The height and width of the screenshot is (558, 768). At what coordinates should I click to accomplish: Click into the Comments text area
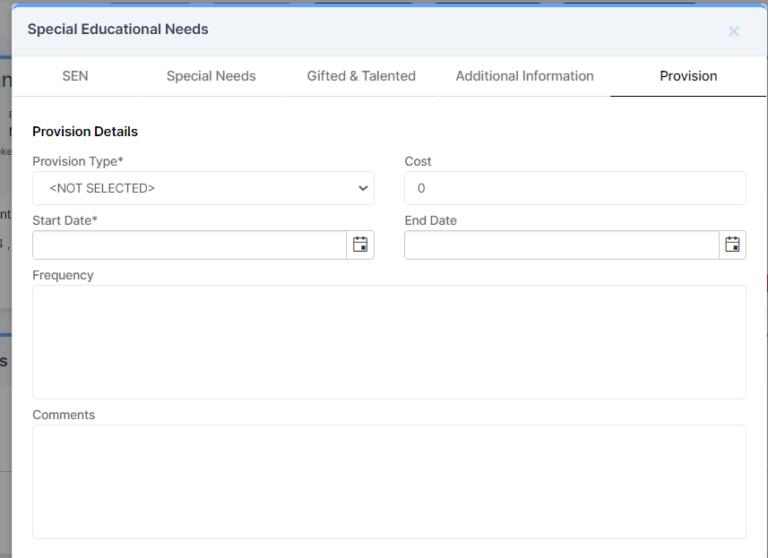389,482
